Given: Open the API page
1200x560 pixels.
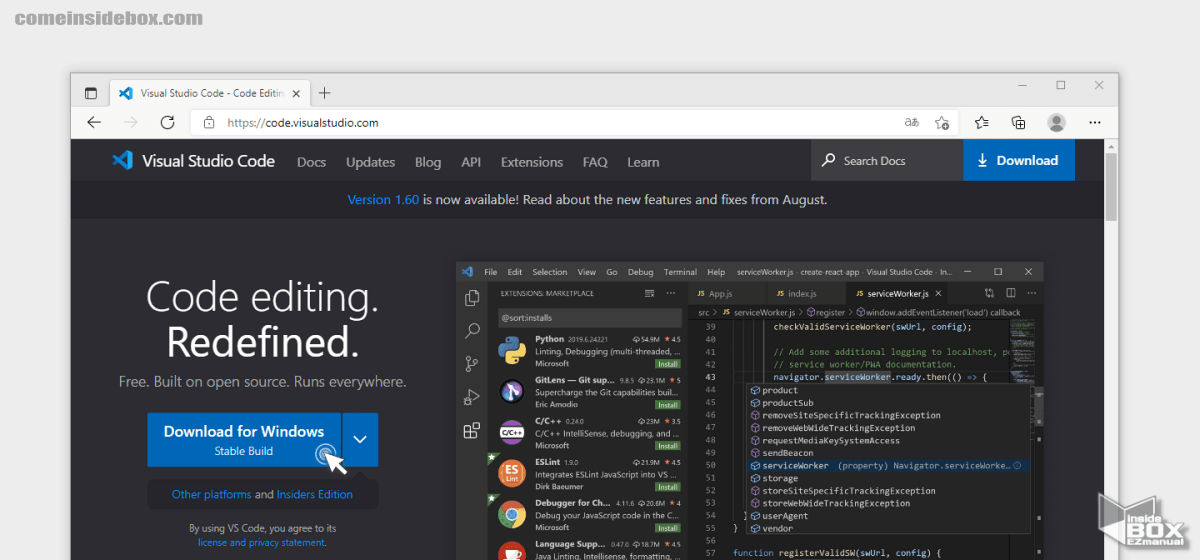Looking at the screenshot, I should click(x=471, y=162).
